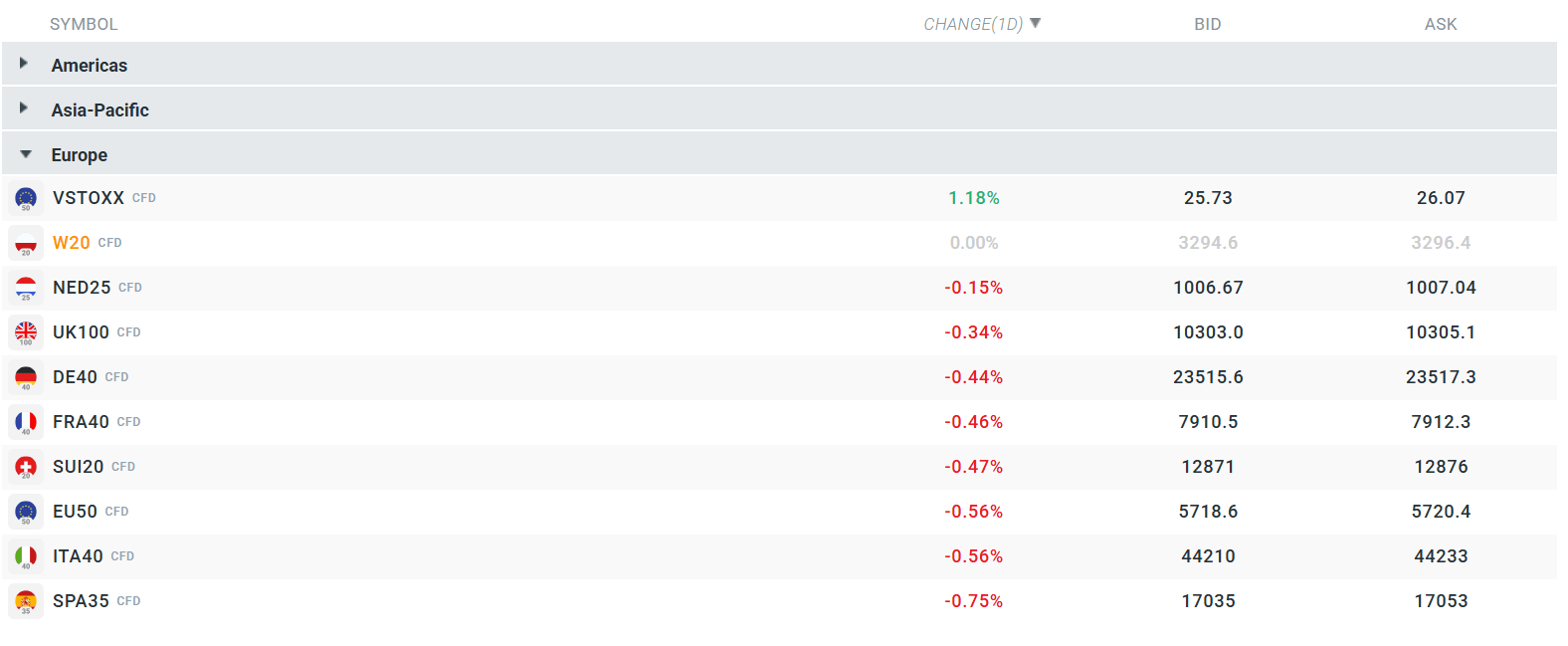Click the SYMBOL column header
Screen dimensions: 1568x646
[84, 24]
